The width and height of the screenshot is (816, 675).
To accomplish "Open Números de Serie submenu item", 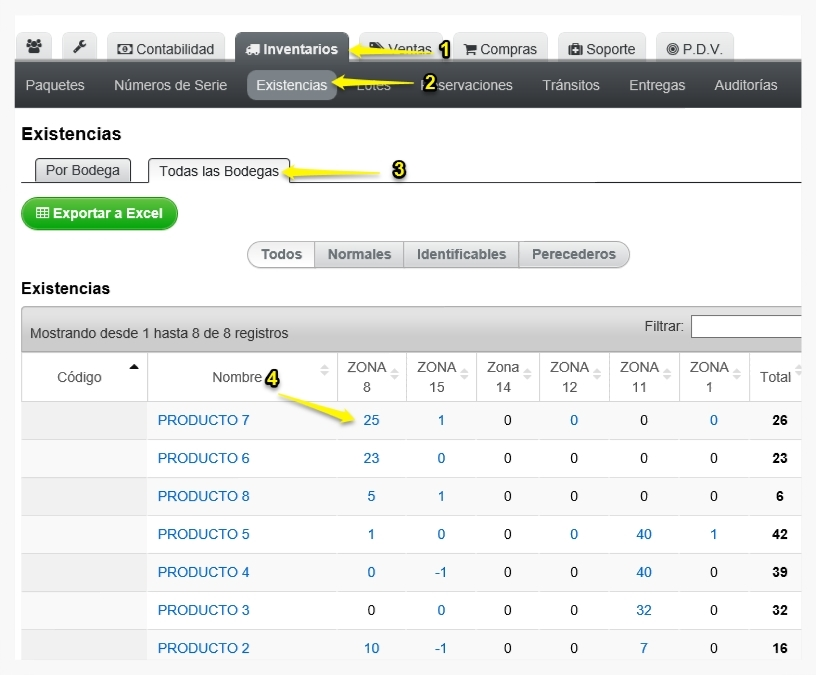I will tap(170, 85).
